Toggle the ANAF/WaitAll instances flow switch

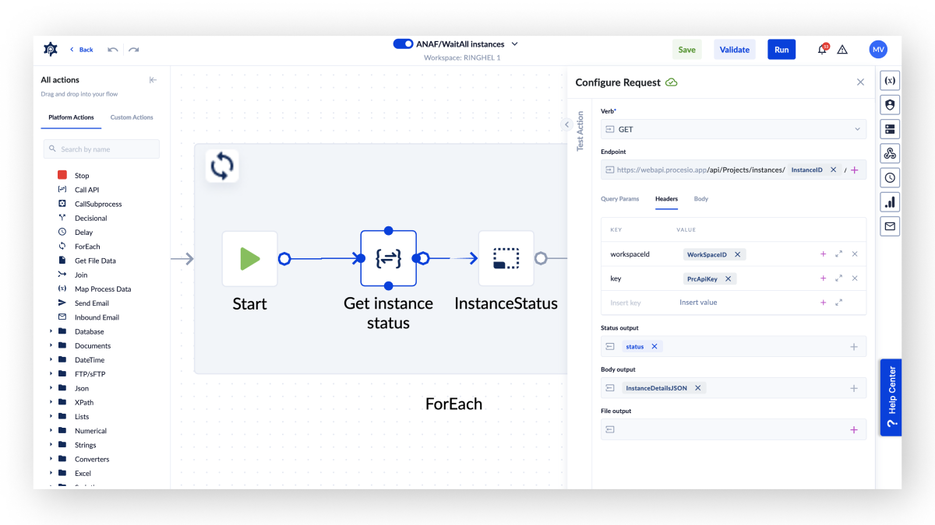tap(403, 44)
